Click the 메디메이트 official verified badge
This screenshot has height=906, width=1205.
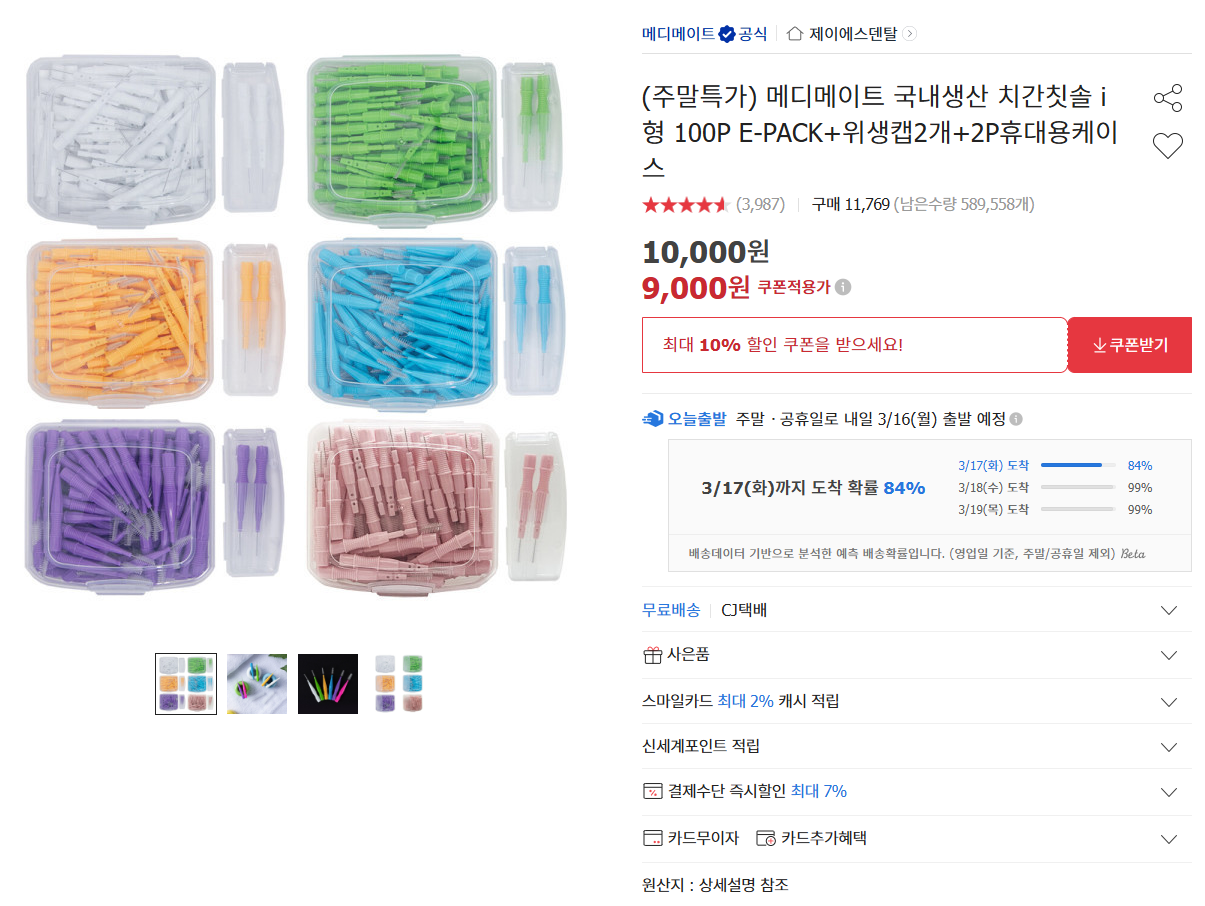(727, 34)
